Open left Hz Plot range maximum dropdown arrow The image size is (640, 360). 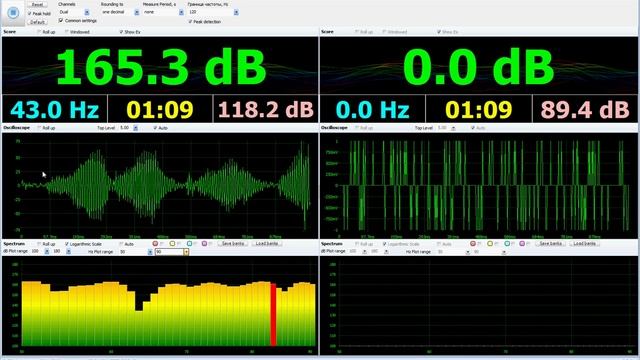pyautogui.click(x=186, y=252)
